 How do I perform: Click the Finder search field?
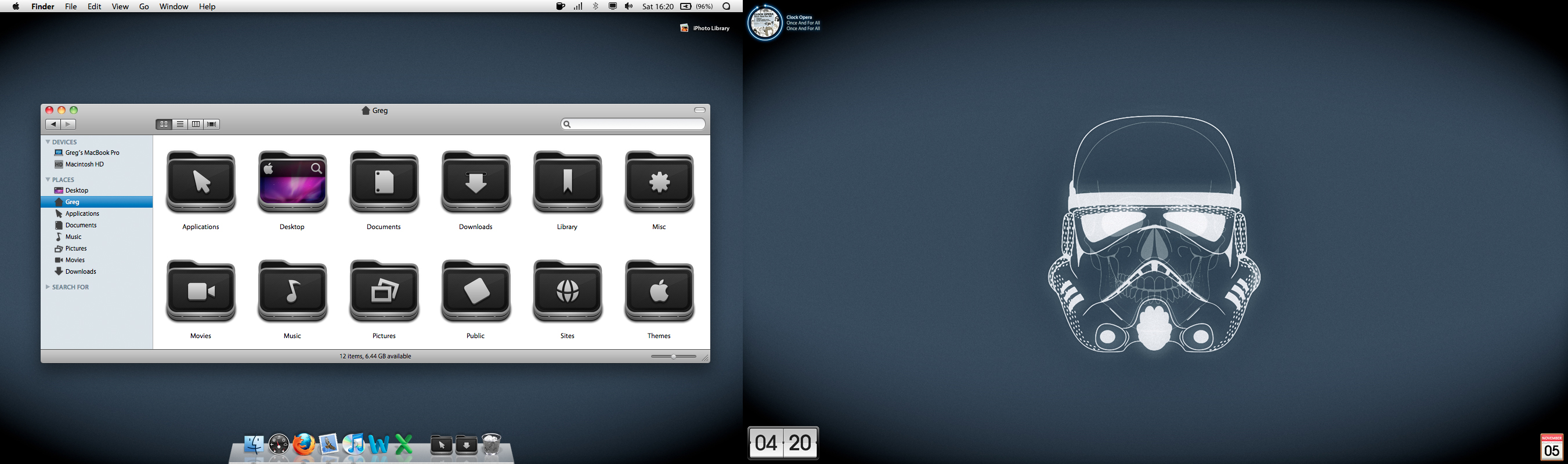[x=633, y=124]
